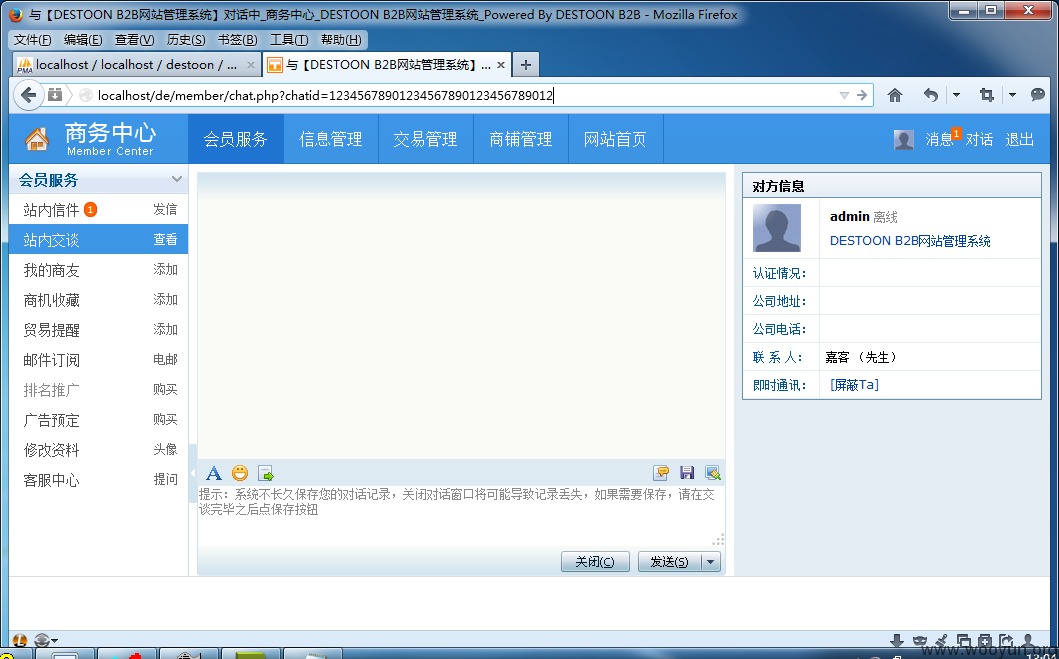Open the 对话 link in header
This screenshot has height=659, width=1059.
point(979,140)
